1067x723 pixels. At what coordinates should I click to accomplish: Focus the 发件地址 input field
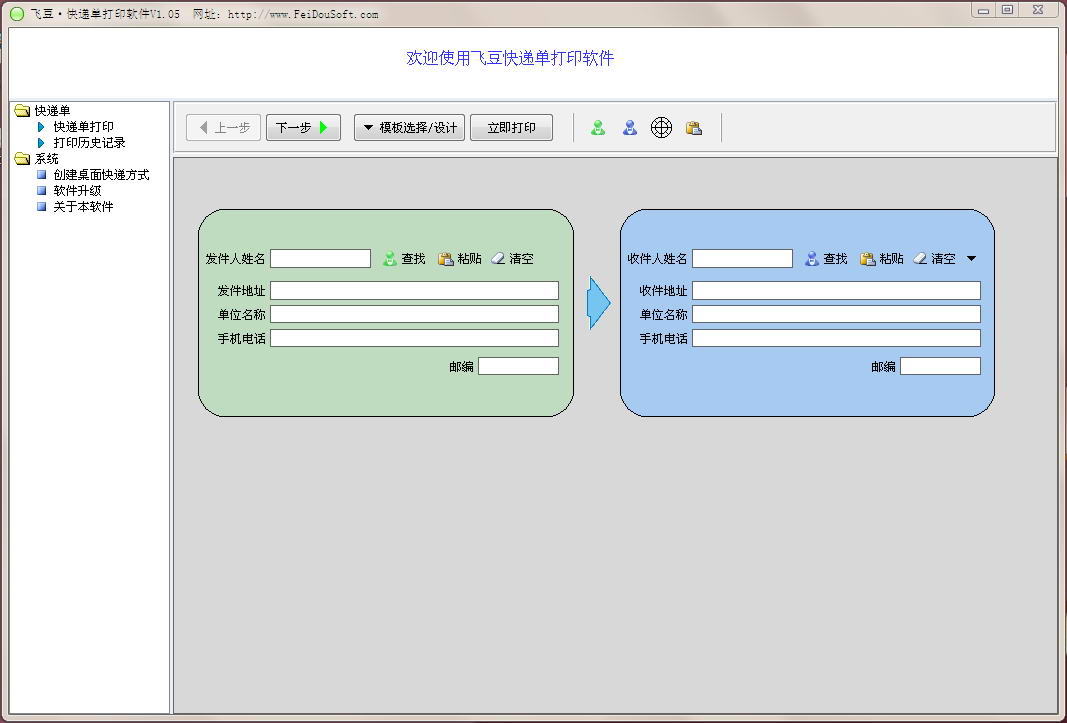[414, 291]
